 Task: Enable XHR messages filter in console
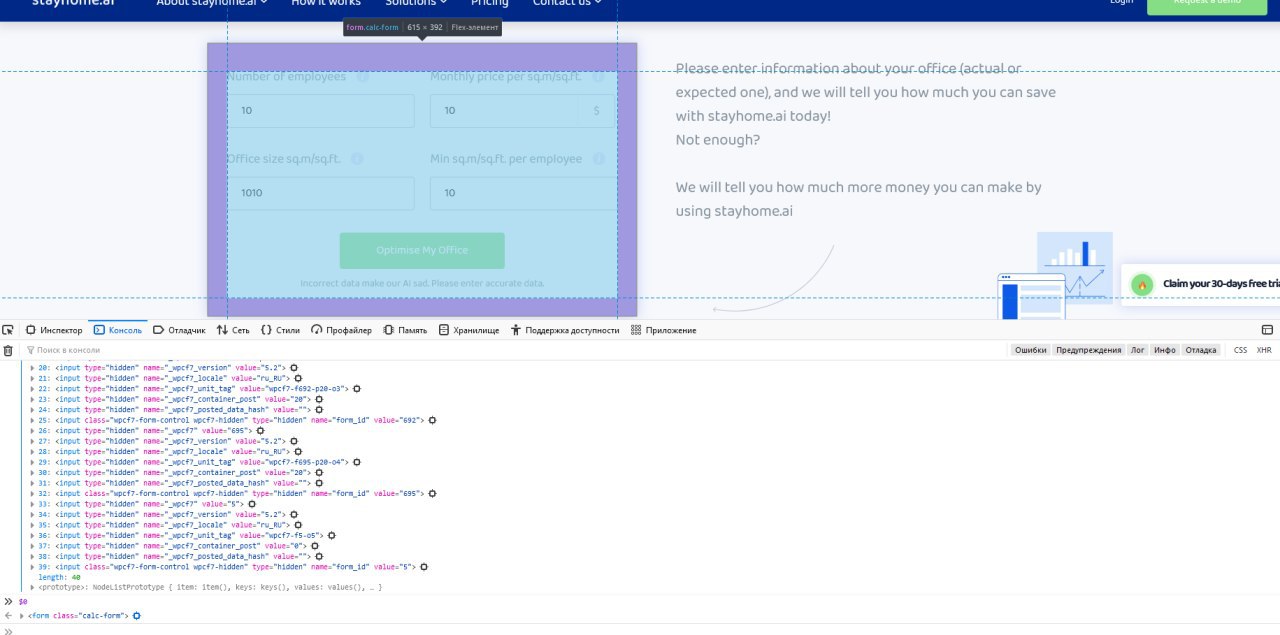(x=1264, y=350)
